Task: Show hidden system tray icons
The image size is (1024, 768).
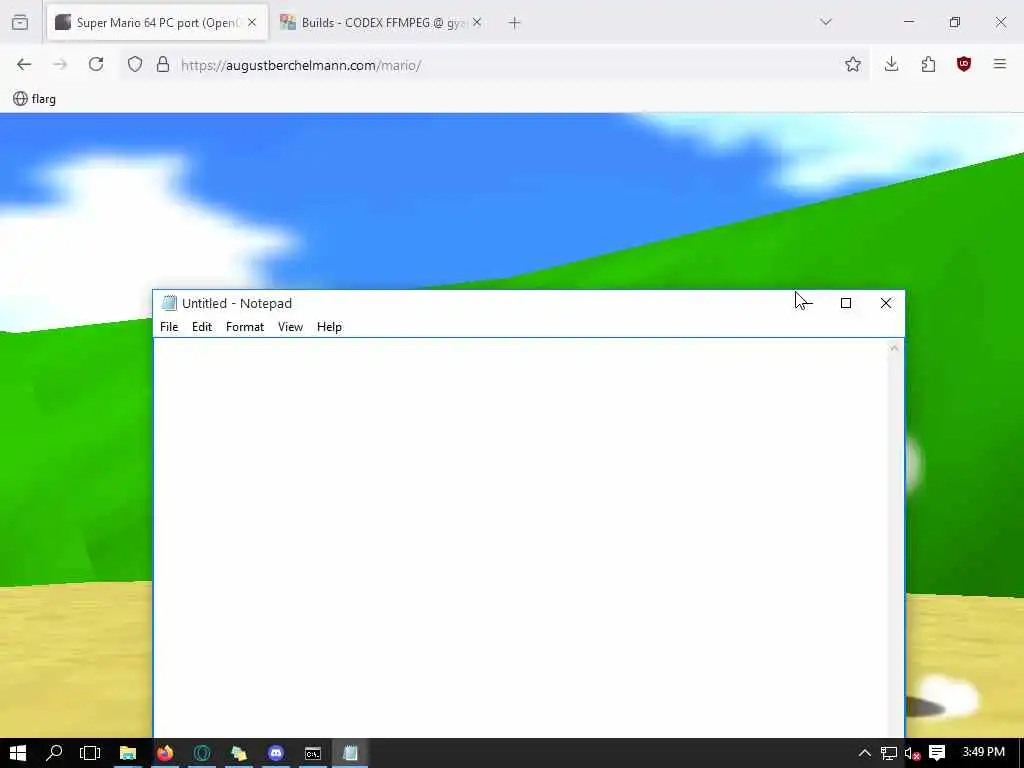Action: coord(865,753)
